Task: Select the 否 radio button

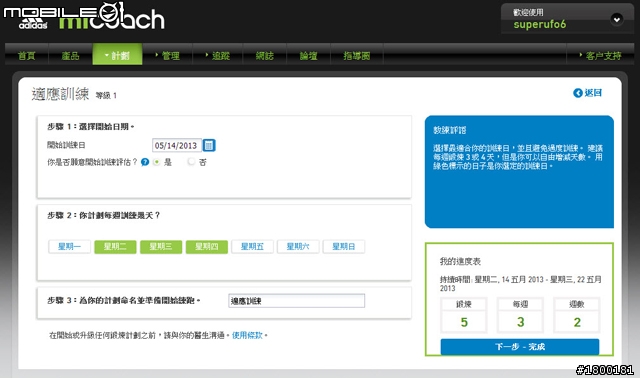Action: [191, 162]
